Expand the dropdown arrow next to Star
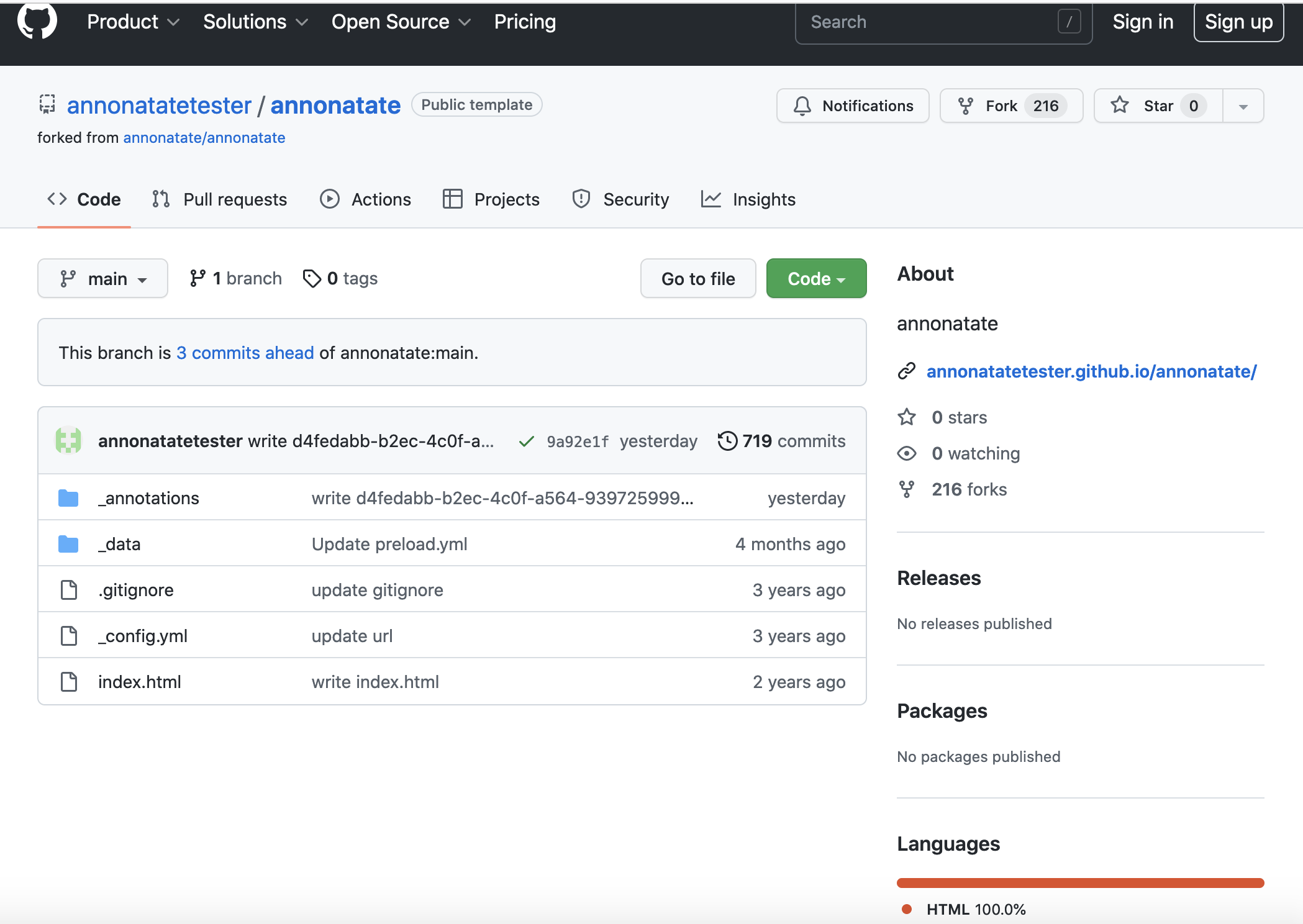Screen dimensions: 1303x924 [1243, 105]
